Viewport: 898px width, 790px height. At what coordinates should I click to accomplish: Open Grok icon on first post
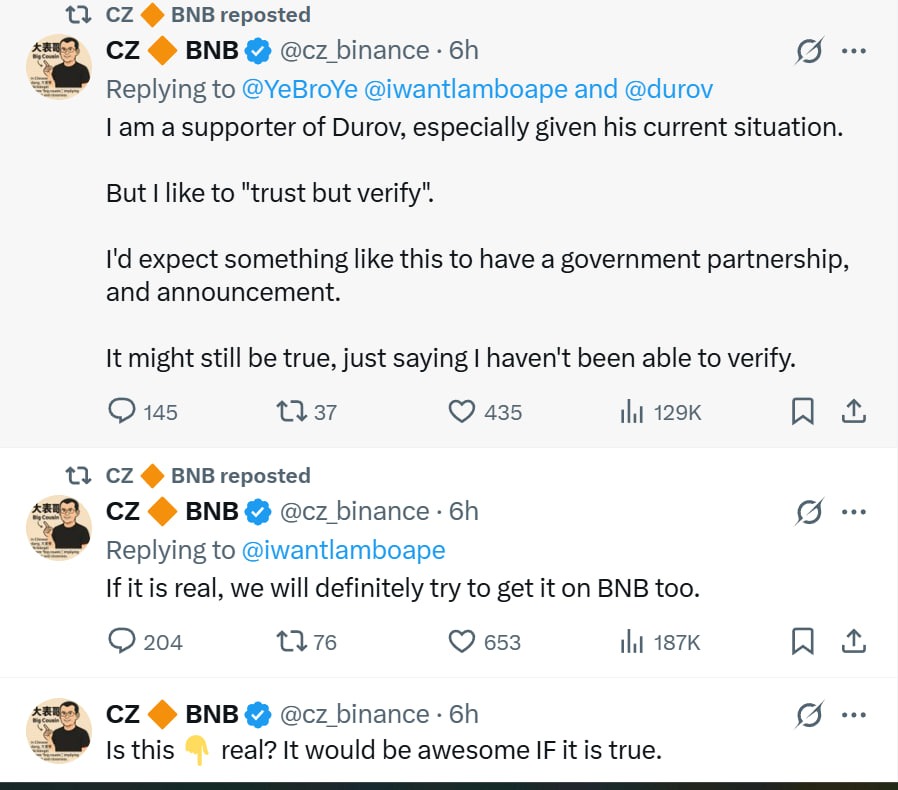click(x=808, y=51)
